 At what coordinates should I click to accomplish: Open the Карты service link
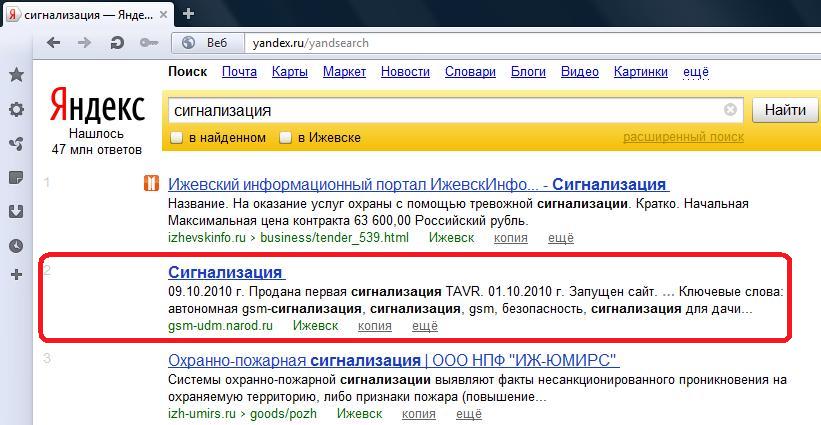290,72
